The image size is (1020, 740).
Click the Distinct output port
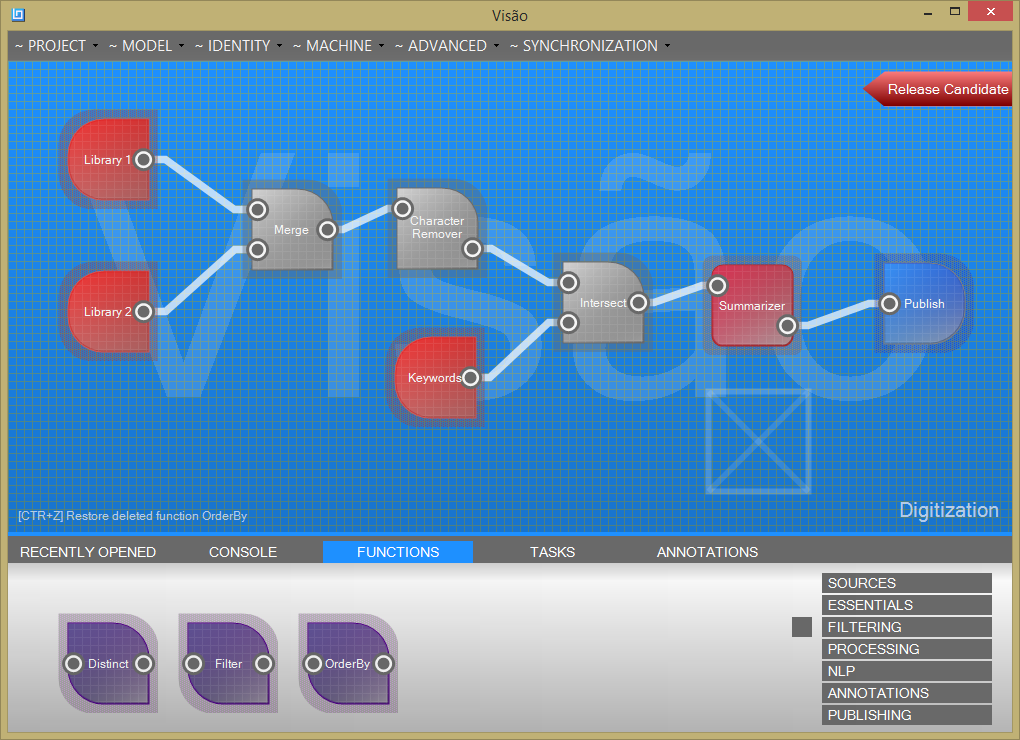click(x=144, y=663)
